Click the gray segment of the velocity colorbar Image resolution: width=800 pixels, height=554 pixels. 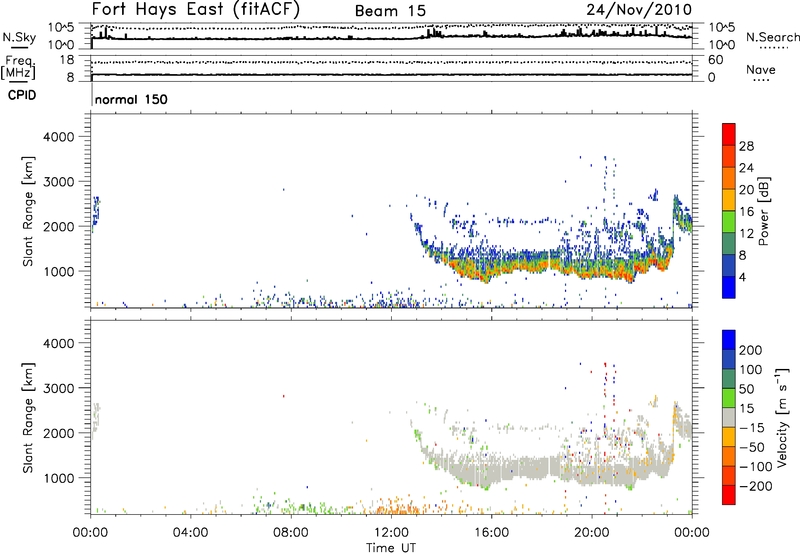[729, 417]
